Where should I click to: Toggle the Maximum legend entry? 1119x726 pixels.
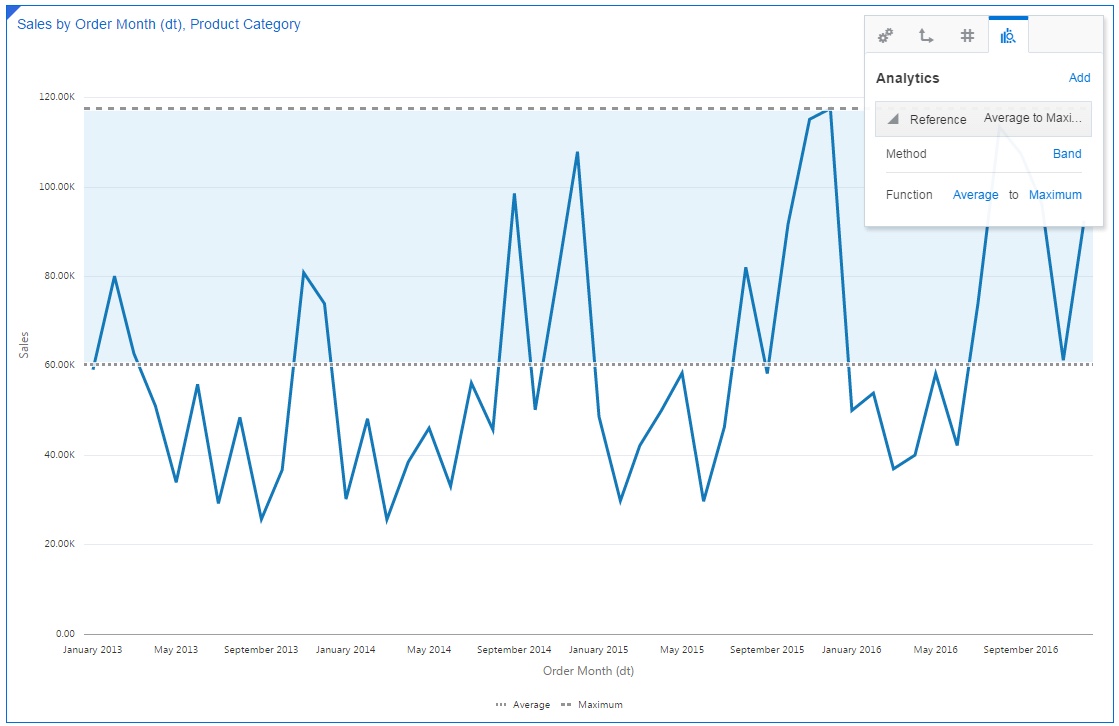coord(600,704)
